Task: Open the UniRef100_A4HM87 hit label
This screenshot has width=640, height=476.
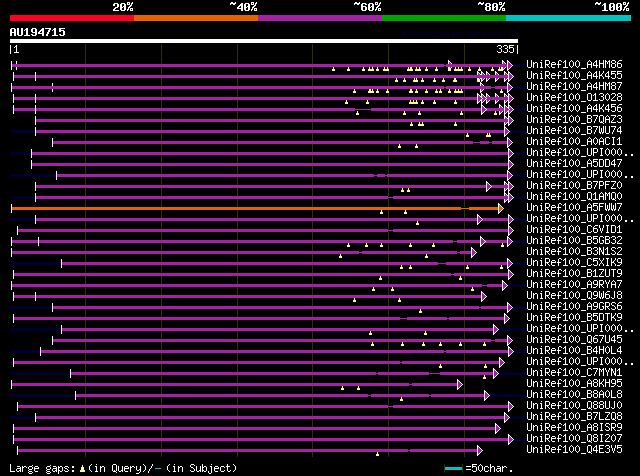Action: pos(574,86)
